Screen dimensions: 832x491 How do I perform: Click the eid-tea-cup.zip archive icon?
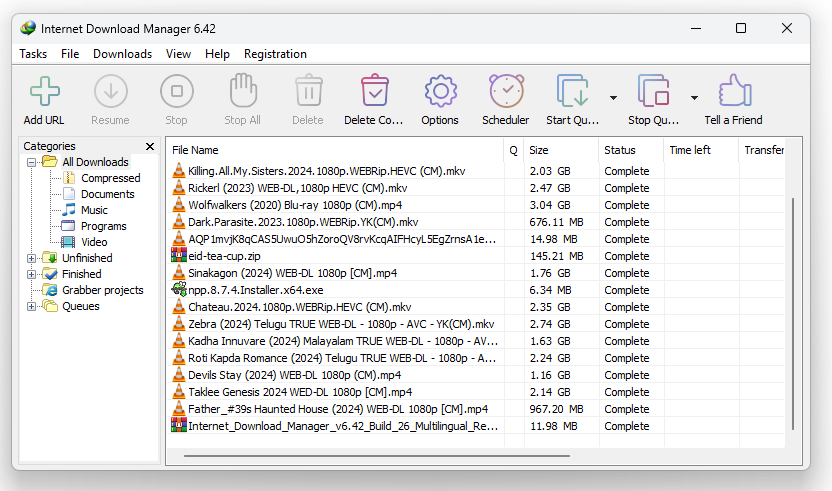click(x=179, y=256)
